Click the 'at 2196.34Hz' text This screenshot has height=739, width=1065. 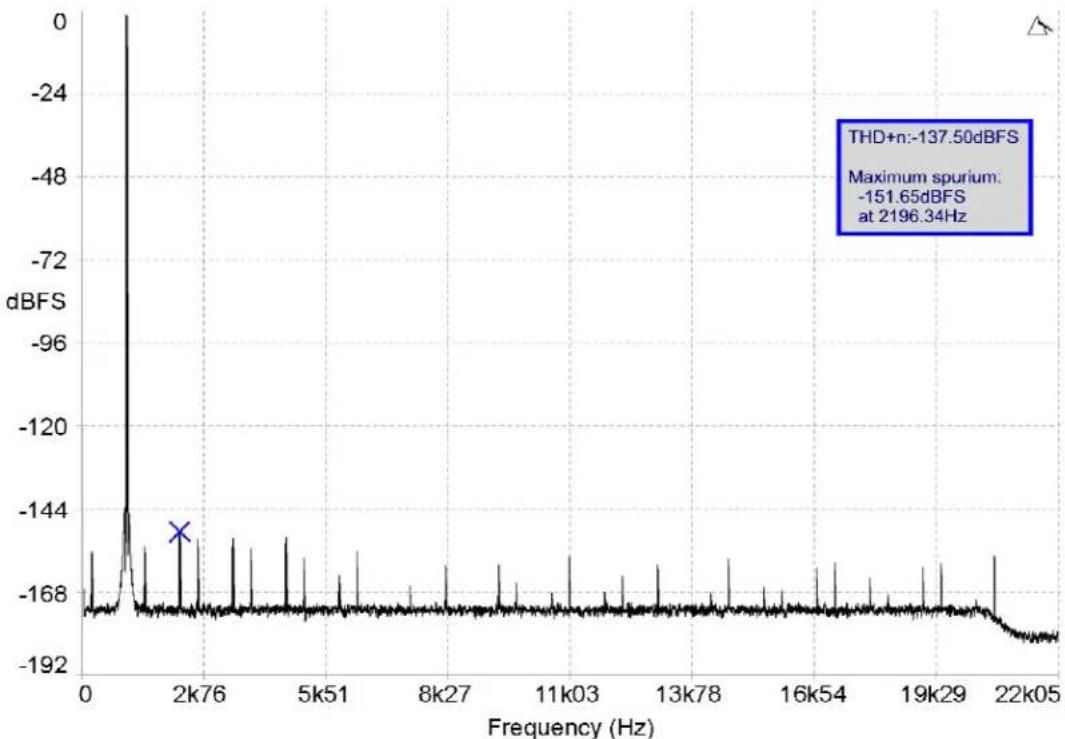coord(912,217)
